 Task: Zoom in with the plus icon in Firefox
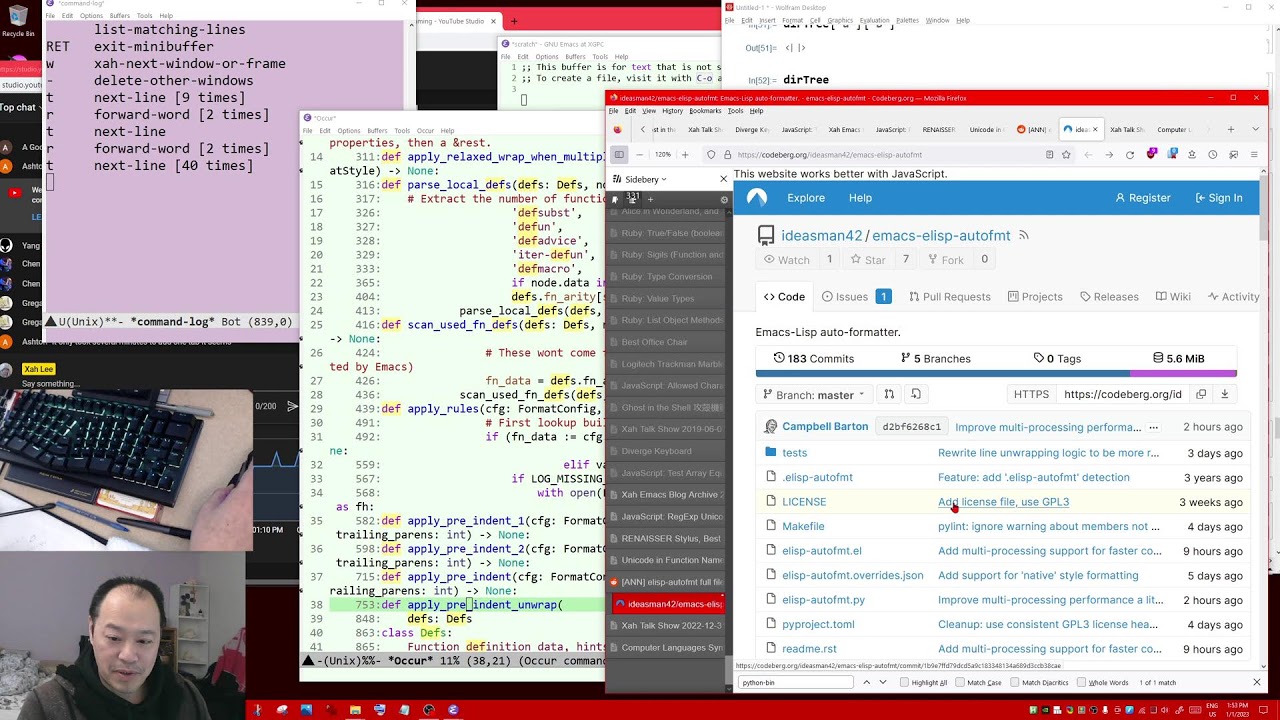[685, 154]
